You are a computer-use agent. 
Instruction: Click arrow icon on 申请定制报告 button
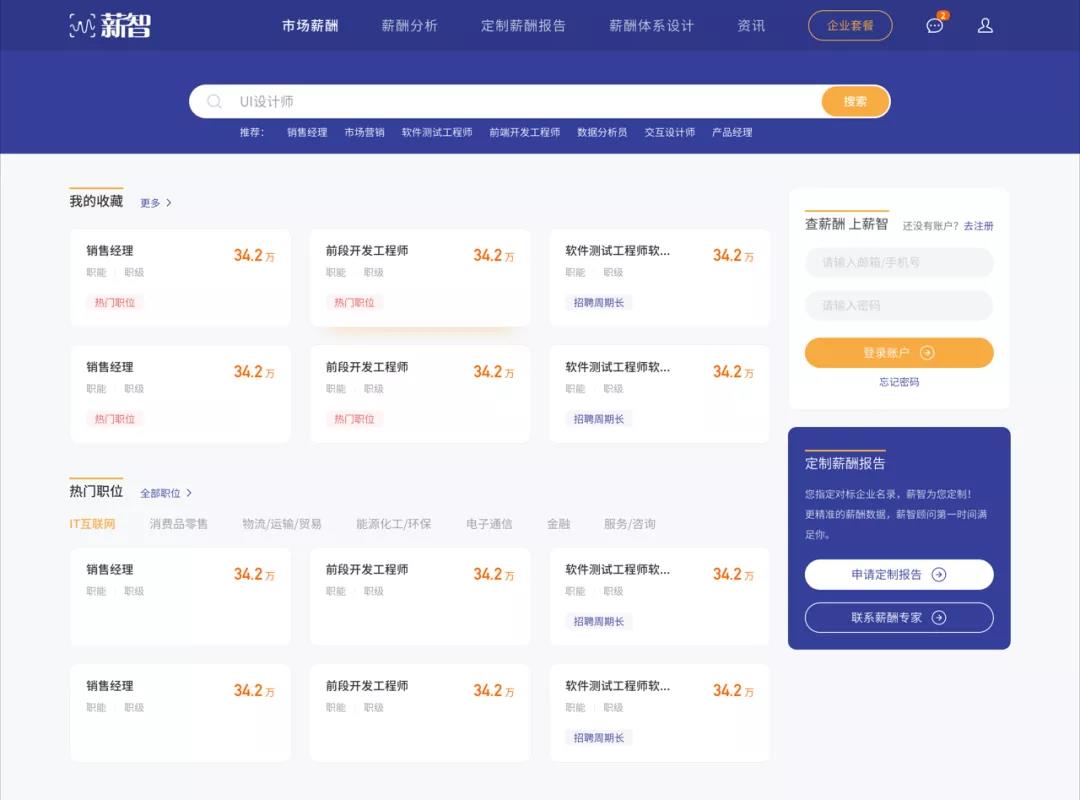click(x=938, y=575)
